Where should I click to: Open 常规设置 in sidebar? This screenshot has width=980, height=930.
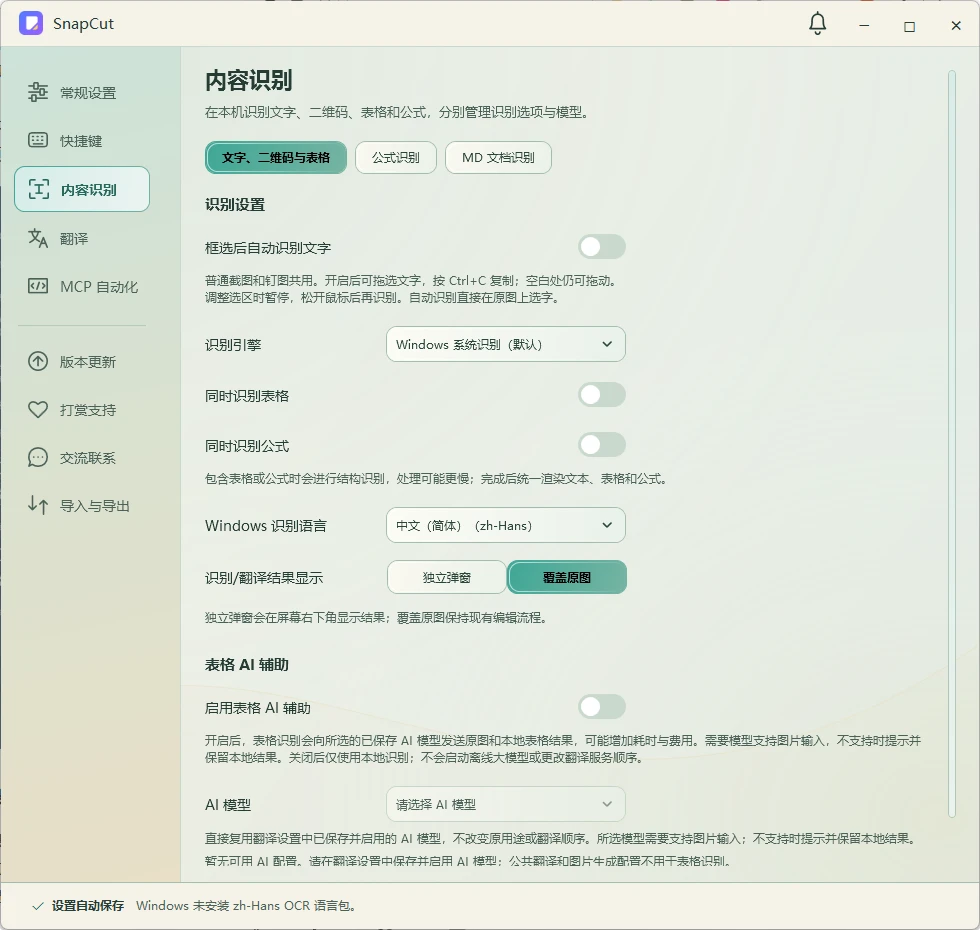pos(82,92)
